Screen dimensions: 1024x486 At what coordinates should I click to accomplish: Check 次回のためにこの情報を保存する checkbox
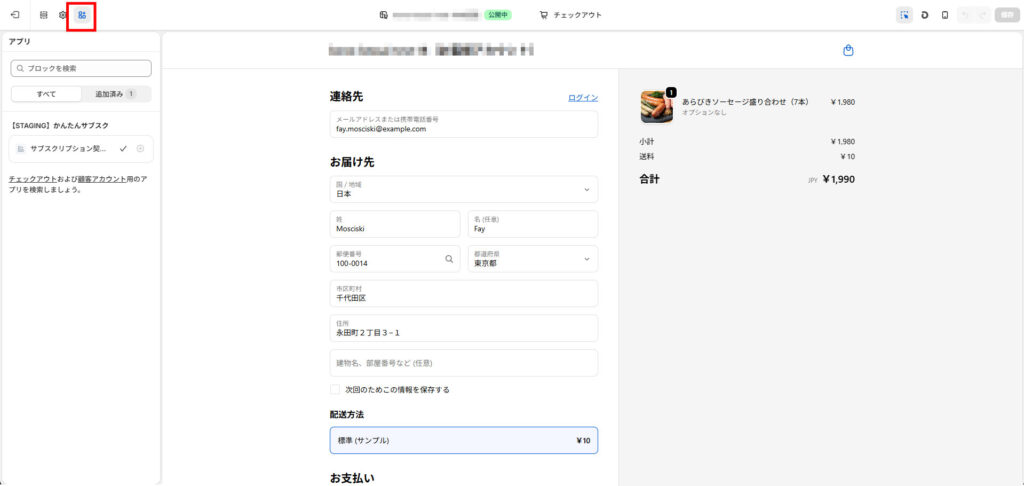click(335, 390)
